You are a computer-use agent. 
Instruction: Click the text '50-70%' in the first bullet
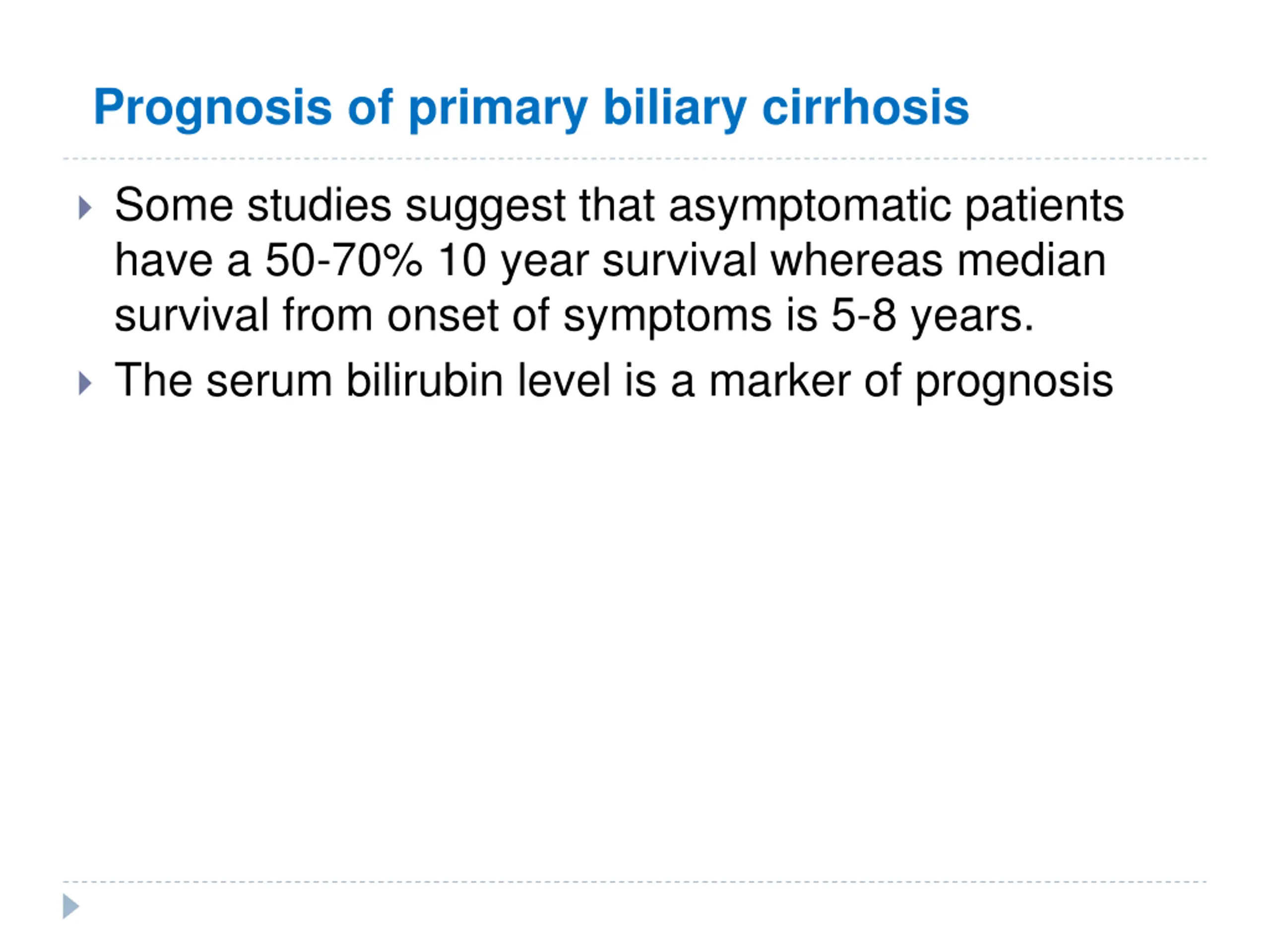[x=343, y=260]
